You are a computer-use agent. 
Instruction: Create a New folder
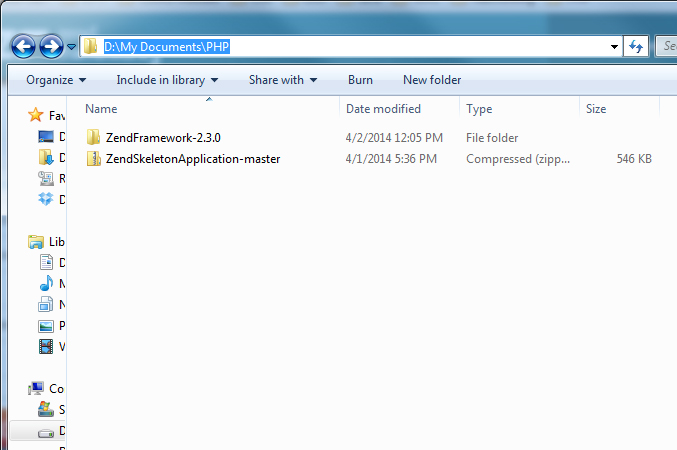coord(432,80)
